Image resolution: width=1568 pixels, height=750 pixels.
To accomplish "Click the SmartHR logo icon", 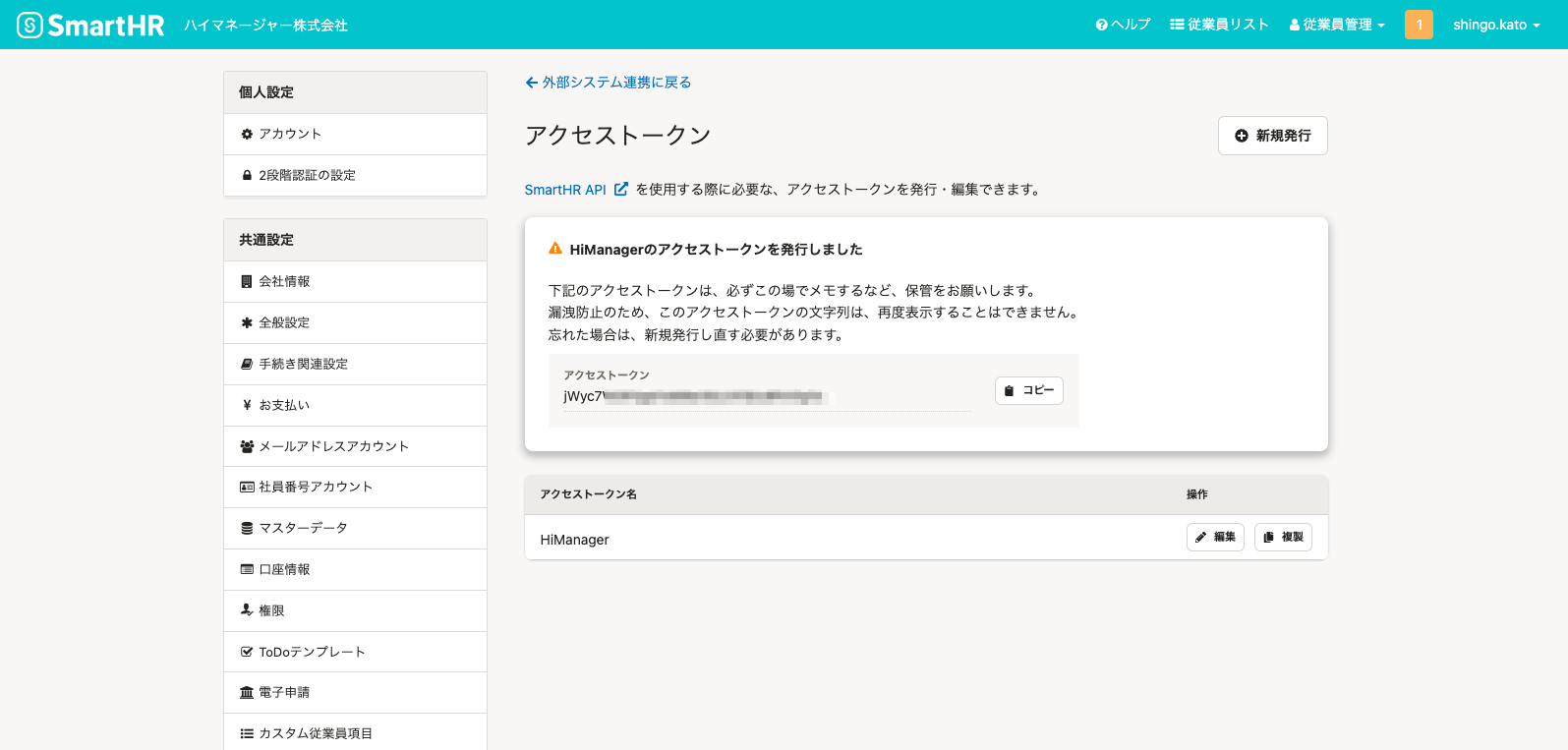I will click(30, 25).
